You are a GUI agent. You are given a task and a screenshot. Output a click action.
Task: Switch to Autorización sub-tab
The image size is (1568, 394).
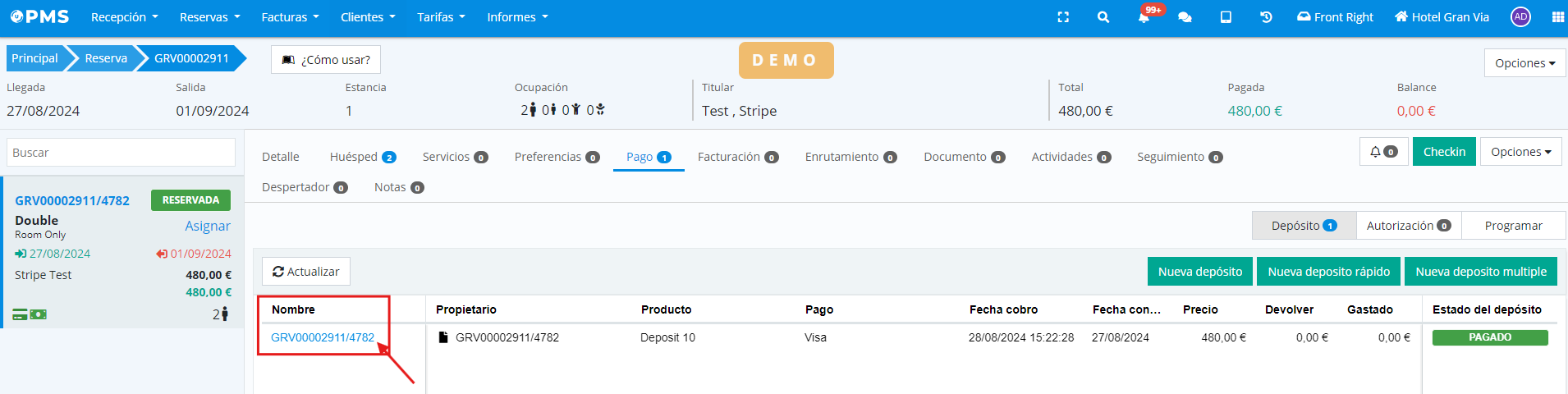(1408, 226)
